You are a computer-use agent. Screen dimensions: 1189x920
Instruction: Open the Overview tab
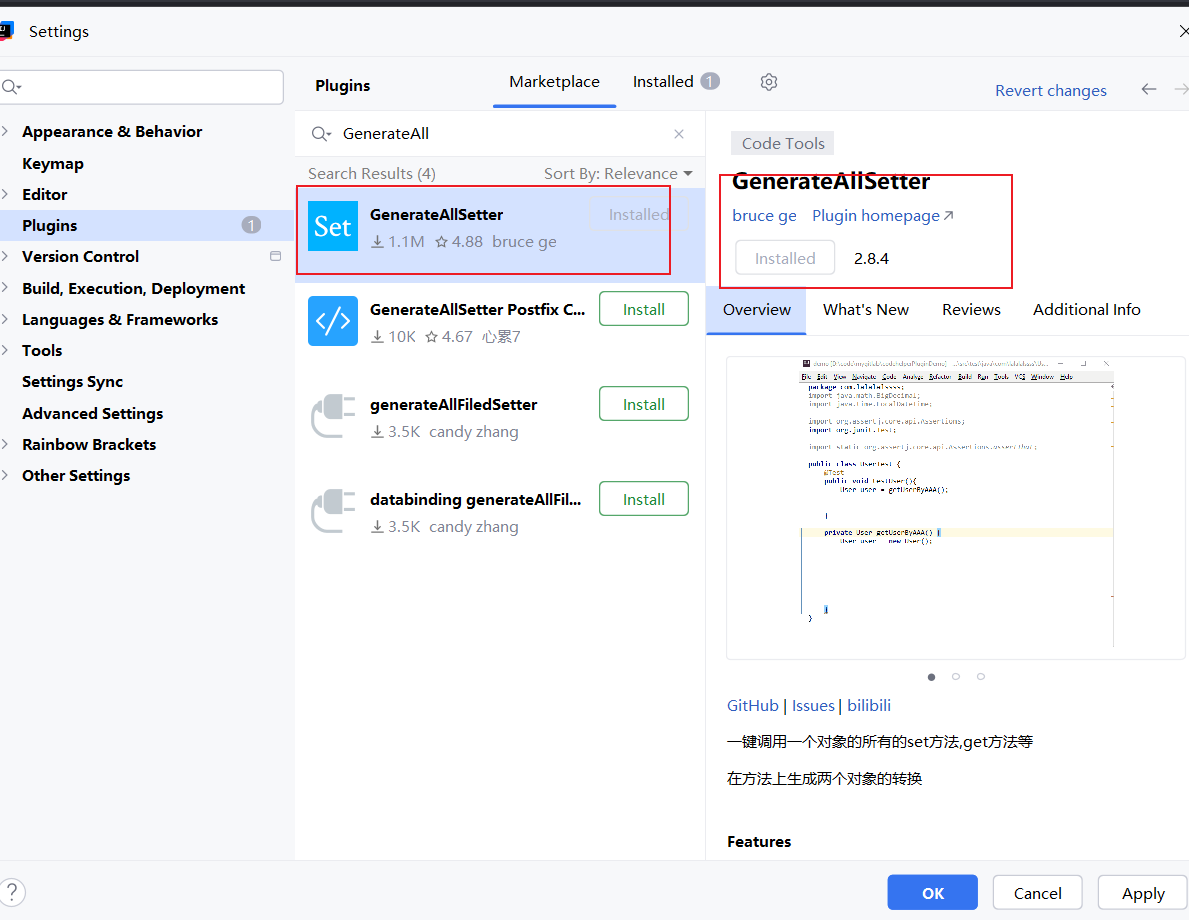click(x=756, y=309)
